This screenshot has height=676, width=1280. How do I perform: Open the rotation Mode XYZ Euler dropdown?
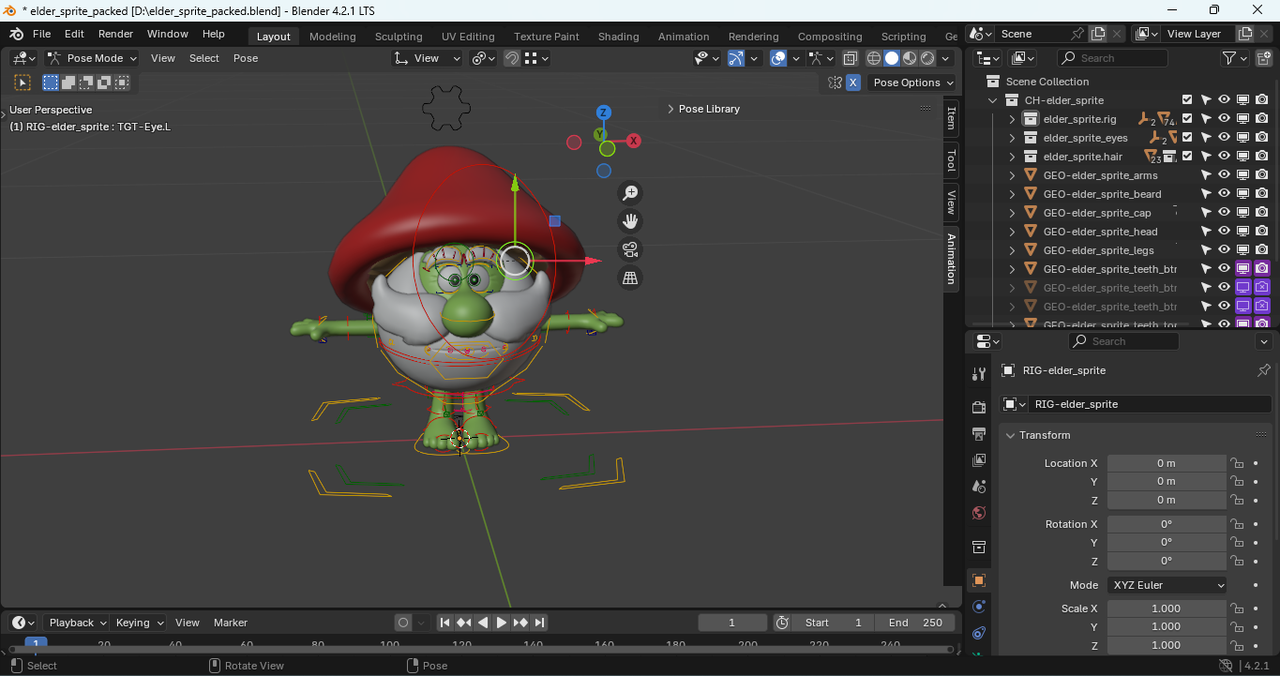pos(1167,585)
